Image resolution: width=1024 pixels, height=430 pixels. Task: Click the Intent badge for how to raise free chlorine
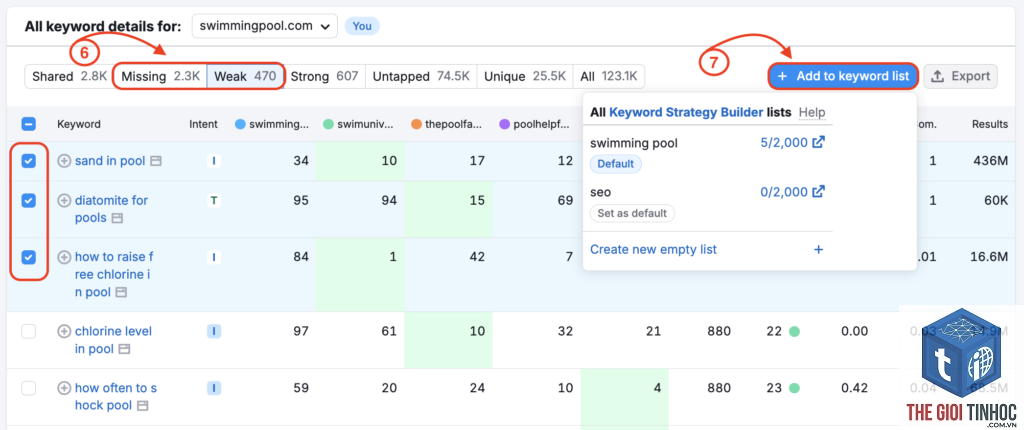pos(214,257)
